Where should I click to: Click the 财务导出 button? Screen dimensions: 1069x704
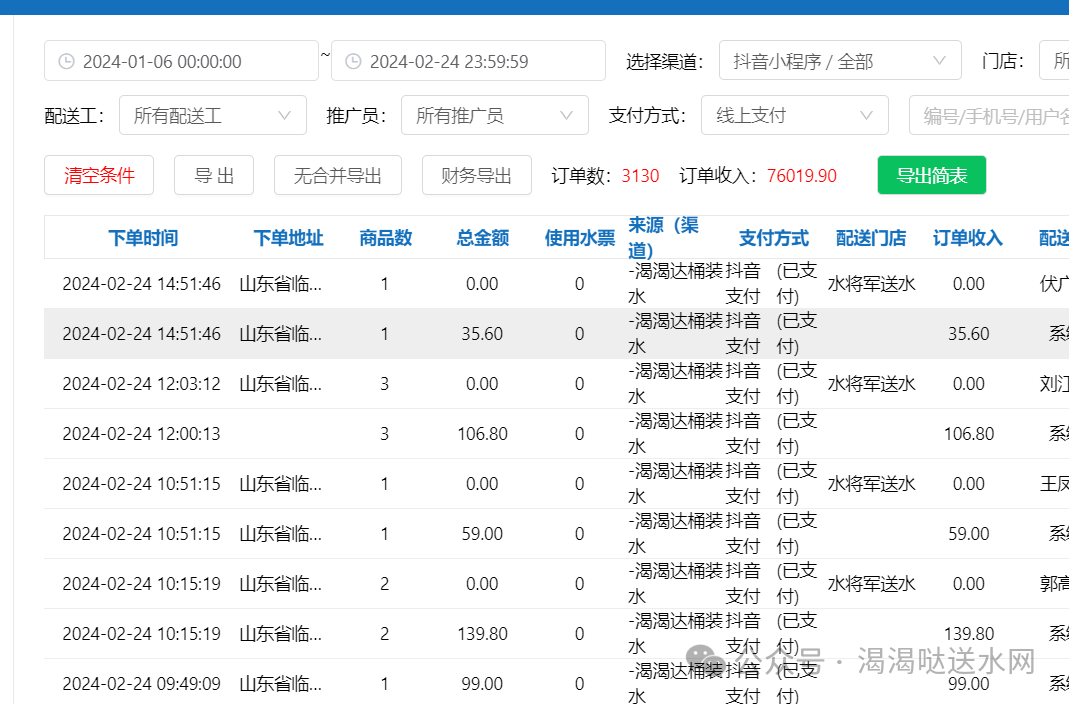(477, 175)
